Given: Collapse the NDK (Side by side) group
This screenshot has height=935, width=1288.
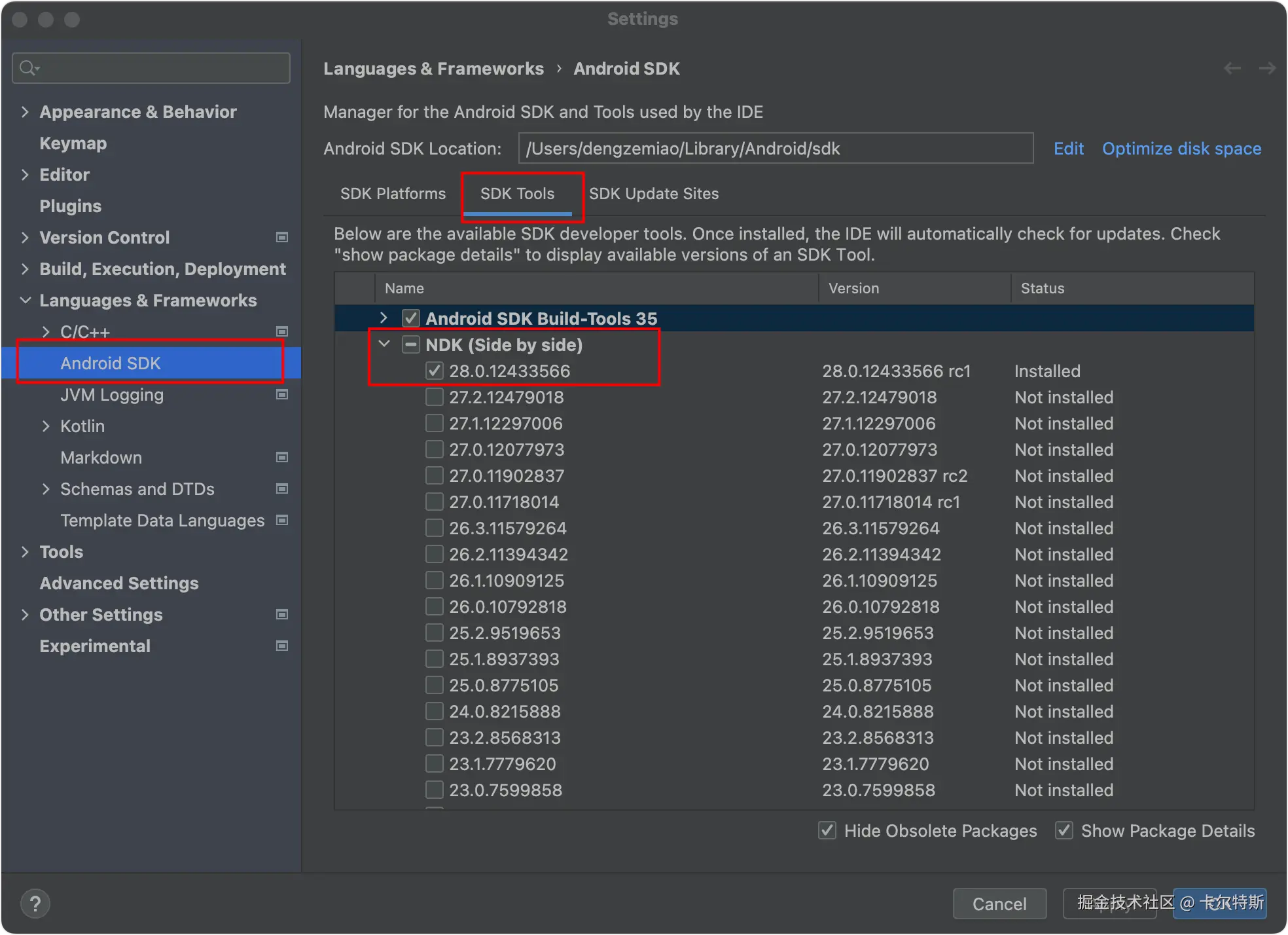Looking at the screenshot, I should [x=384, y=344].
